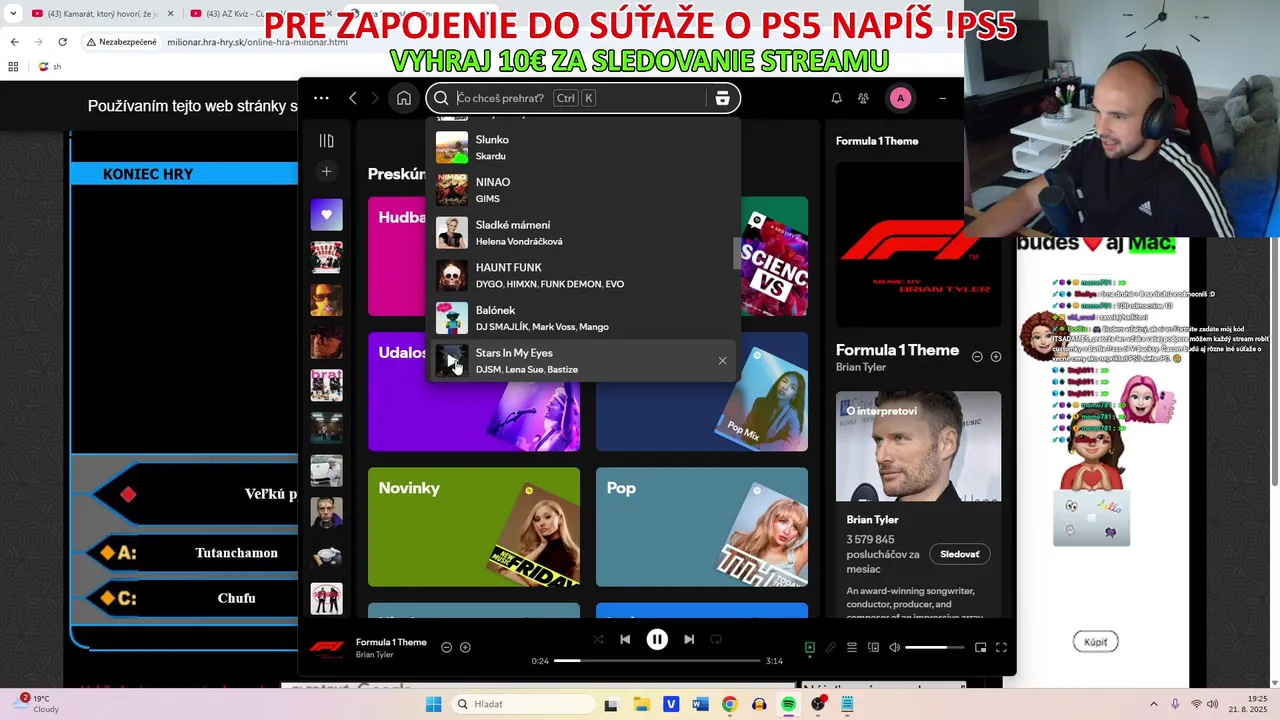Open Friend Activity icon in Spotify

click(863, 98)
